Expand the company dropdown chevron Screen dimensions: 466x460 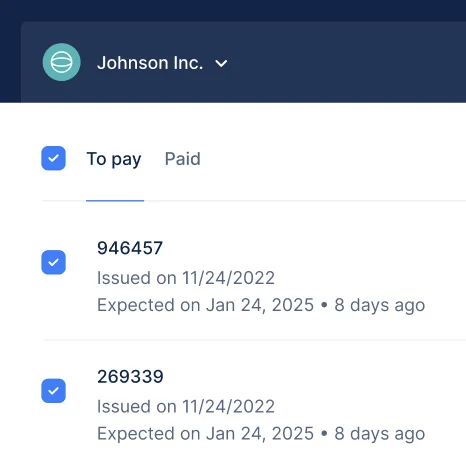tap(221, 63)
